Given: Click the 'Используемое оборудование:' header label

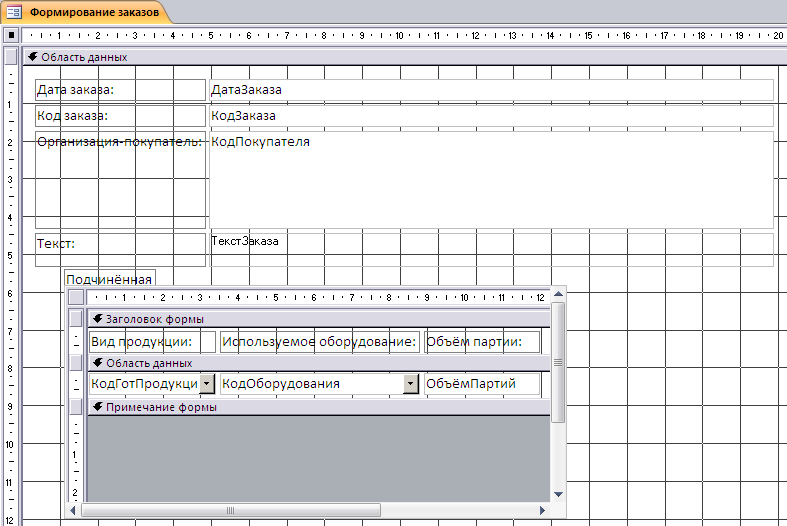Looking at the screenshot, I should pyautogui.click(x=320, y=342).
